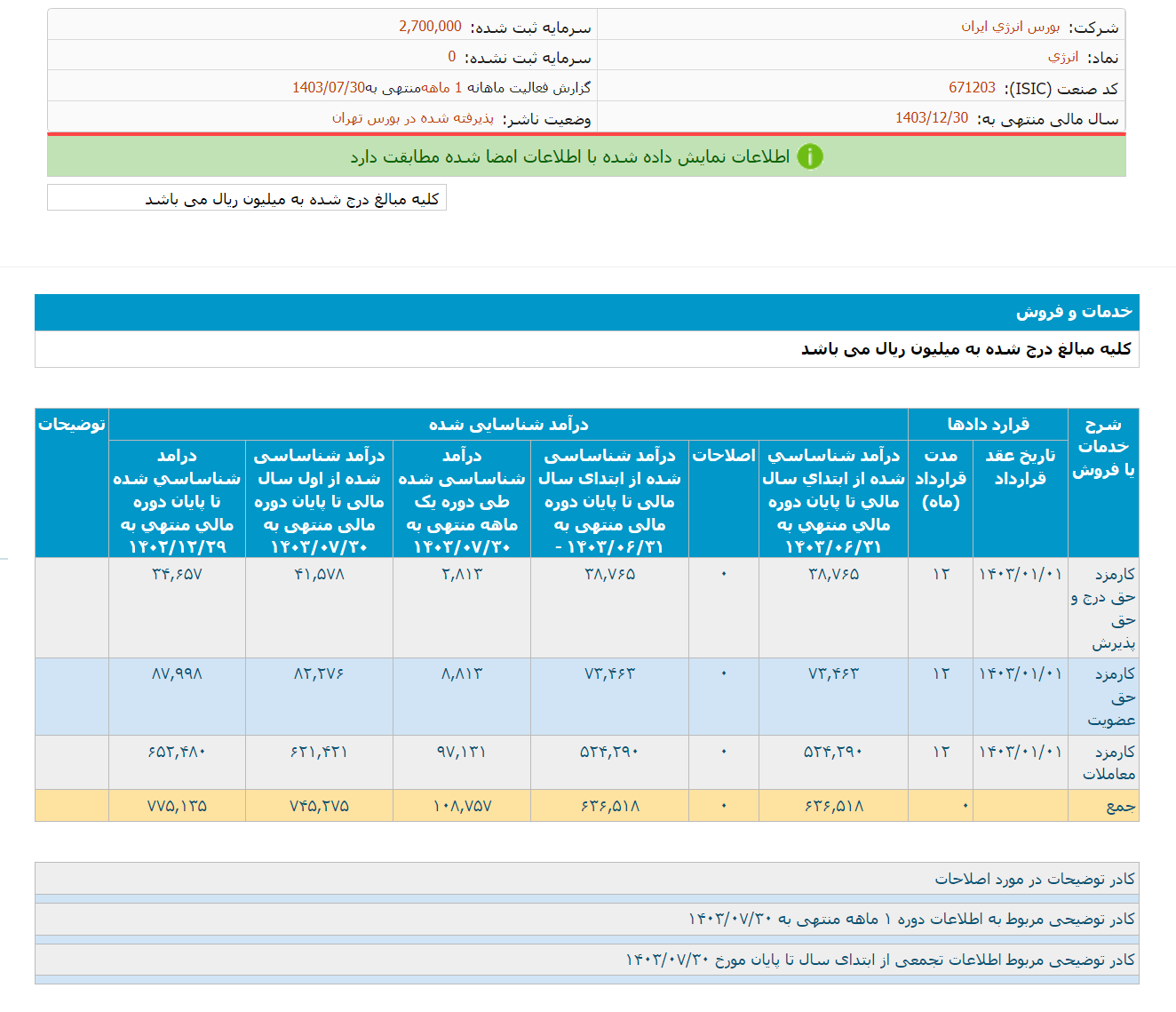Click trading fee prior year value ۶۵۲,۴۸۰

[177, 752]
